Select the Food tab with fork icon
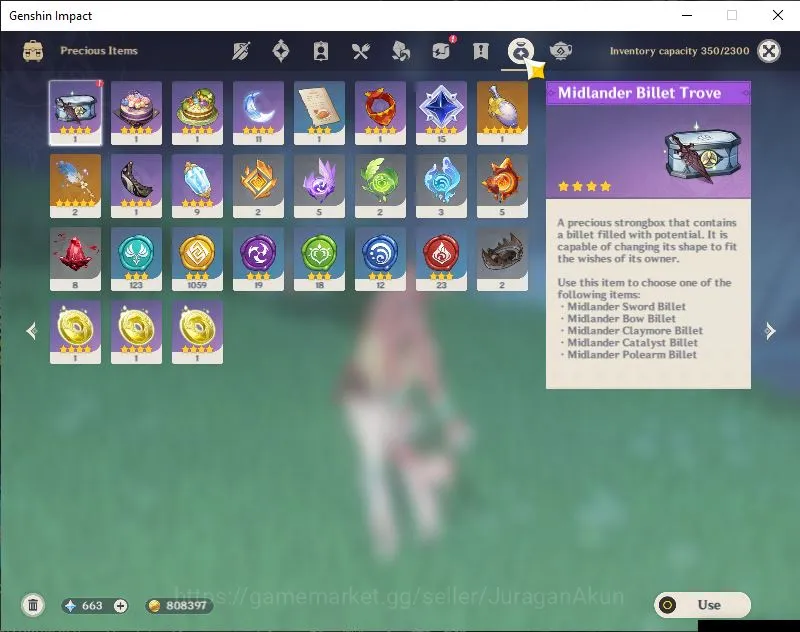The width and height of the screenshot is (800, 632). click(361, 51)
